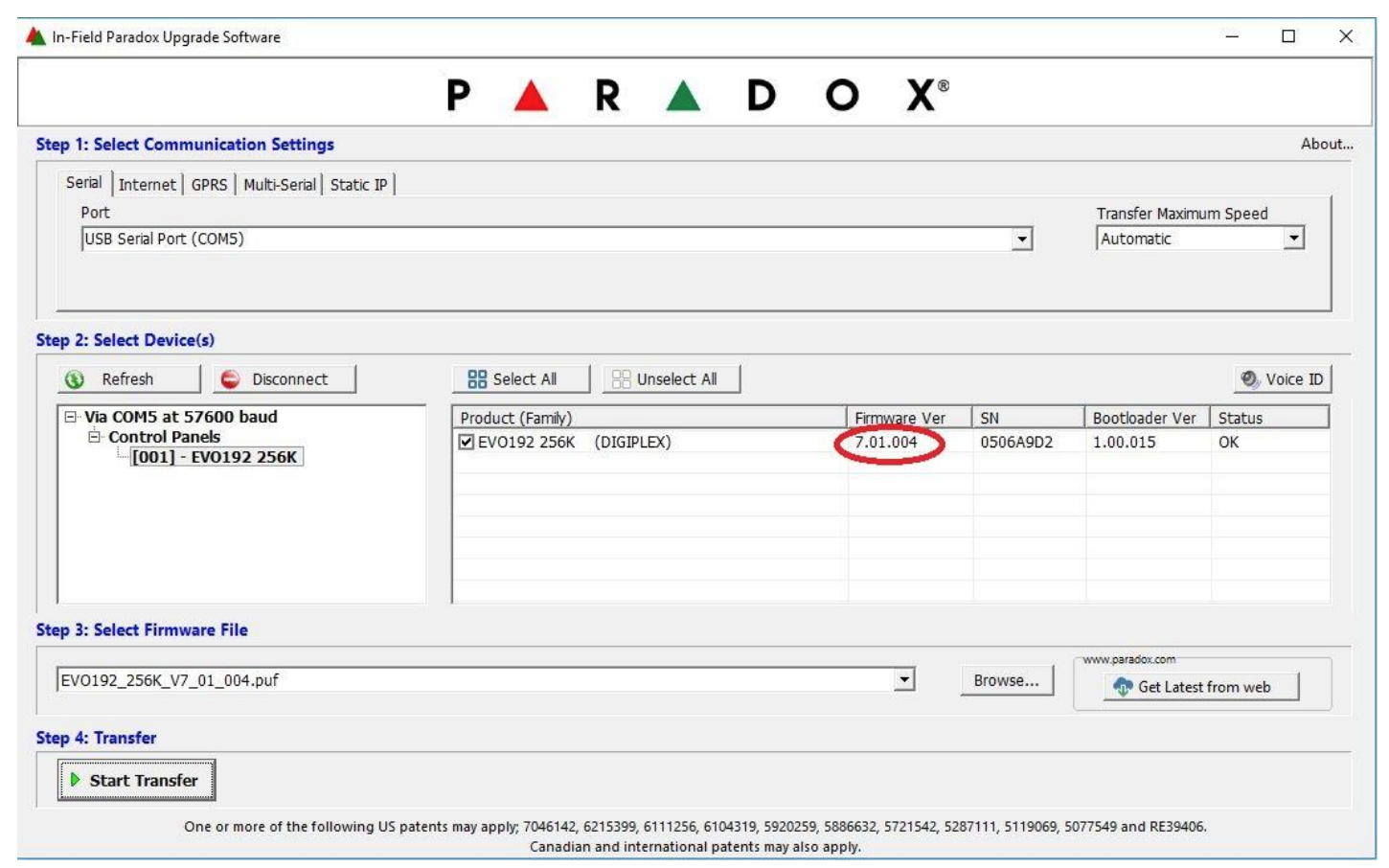This screenshot has height=868, width=1389.
Task: Uncheck the EVO192 256K device checkbox
Action: [x=467, y=443]
